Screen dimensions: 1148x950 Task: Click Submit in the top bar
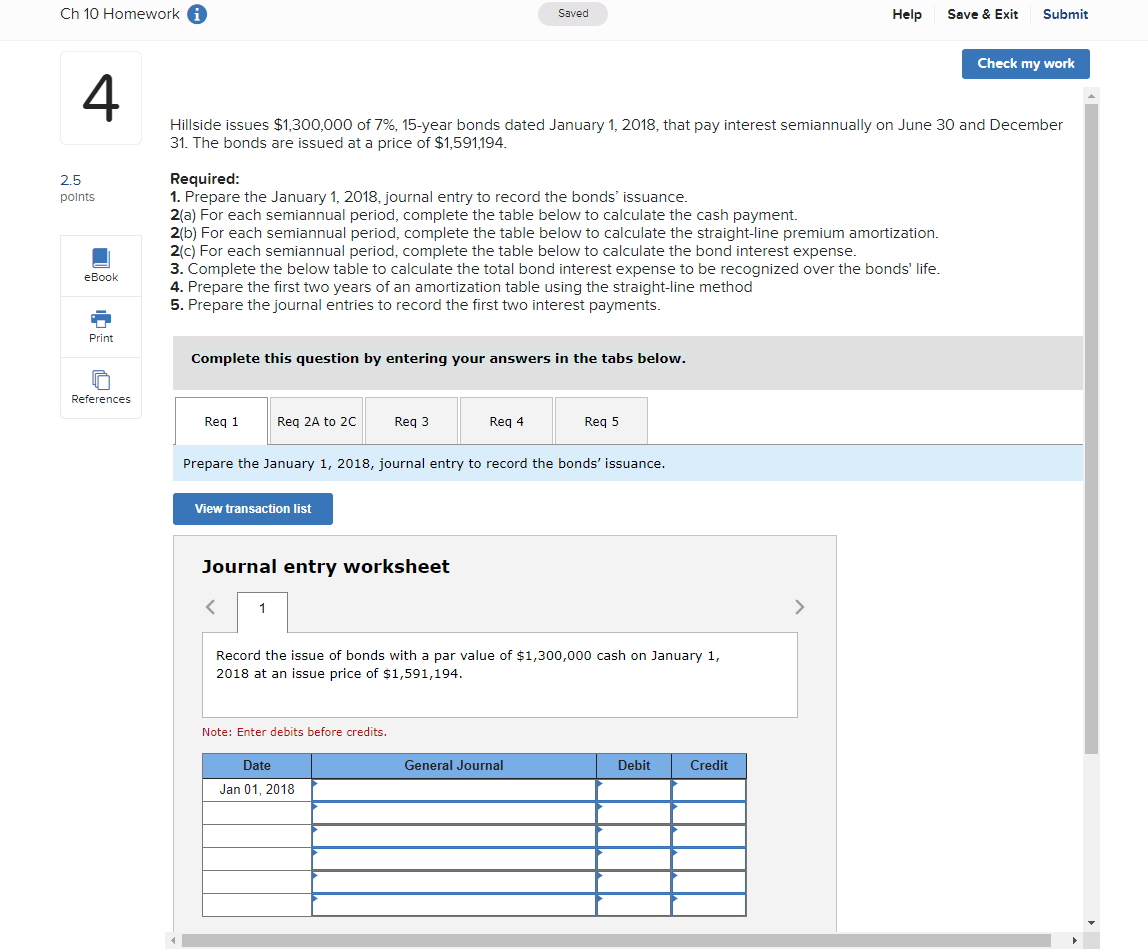pyautogui.click(x=1064, y=14)
